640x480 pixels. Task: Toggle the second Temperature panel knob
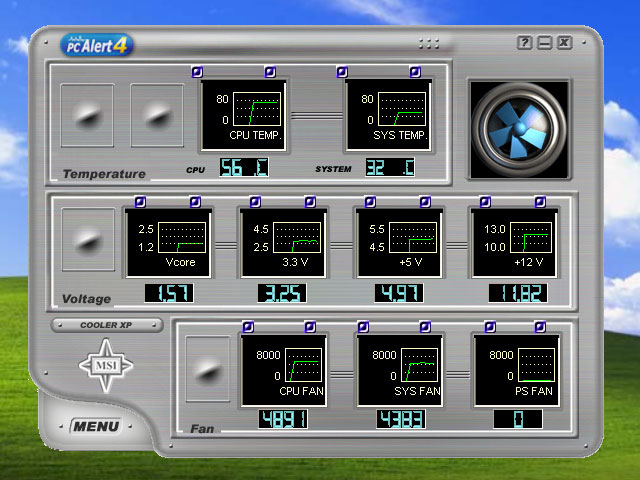click(157, 116)
